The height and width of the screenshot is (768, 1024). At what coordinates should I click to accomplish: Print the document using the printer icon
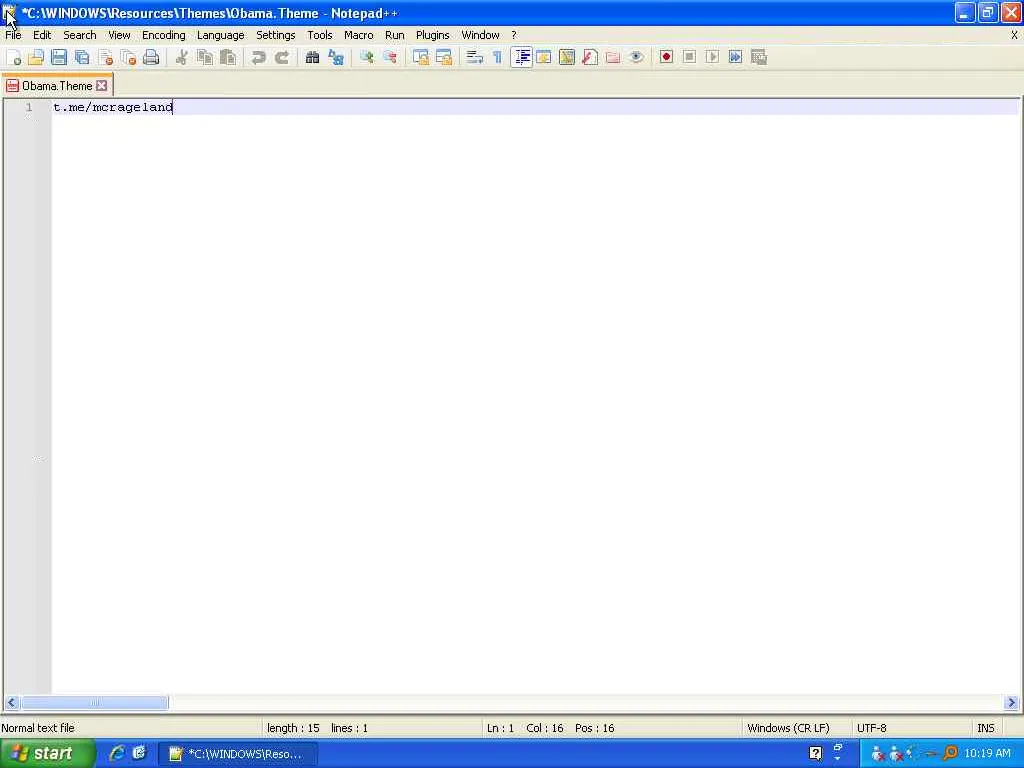tap(152, 57)
